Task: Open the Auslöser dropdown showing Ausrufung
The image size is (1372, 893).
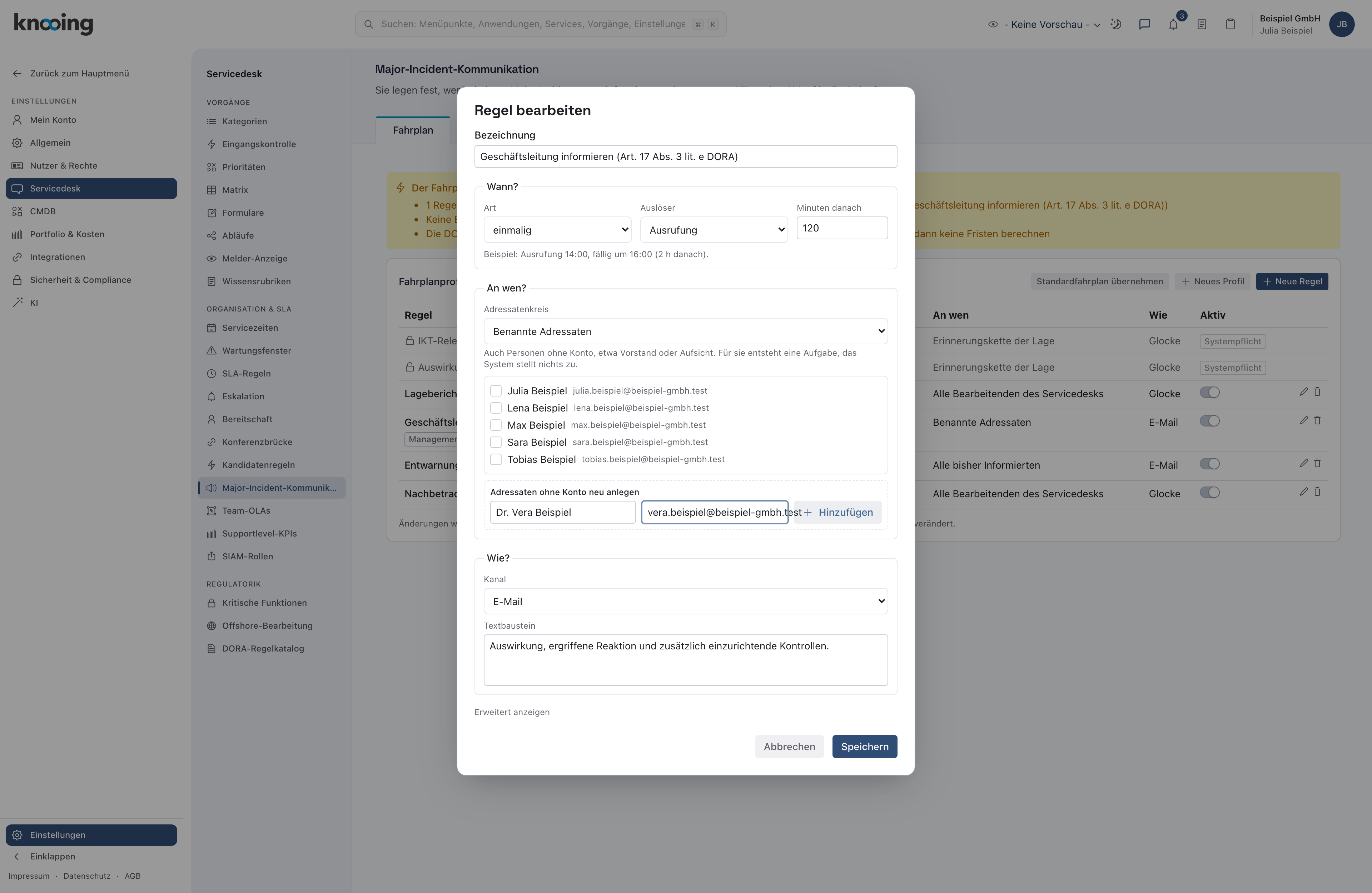Action: point(714,230)
